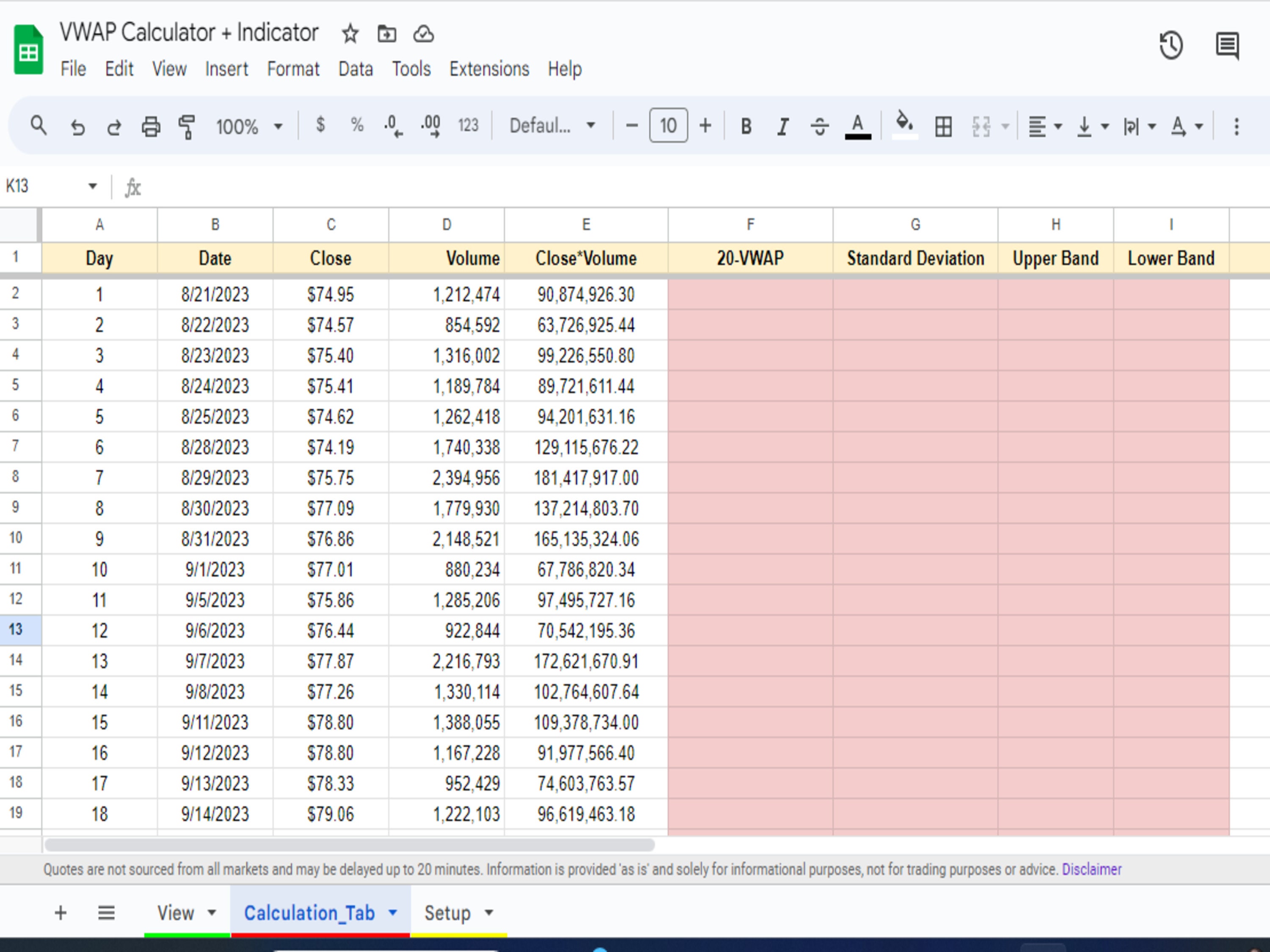Viewport: 1270px width, 952px height.
Task: Apply strikethrough formatting
Action: pyautogui.click(x=819, y=126)
